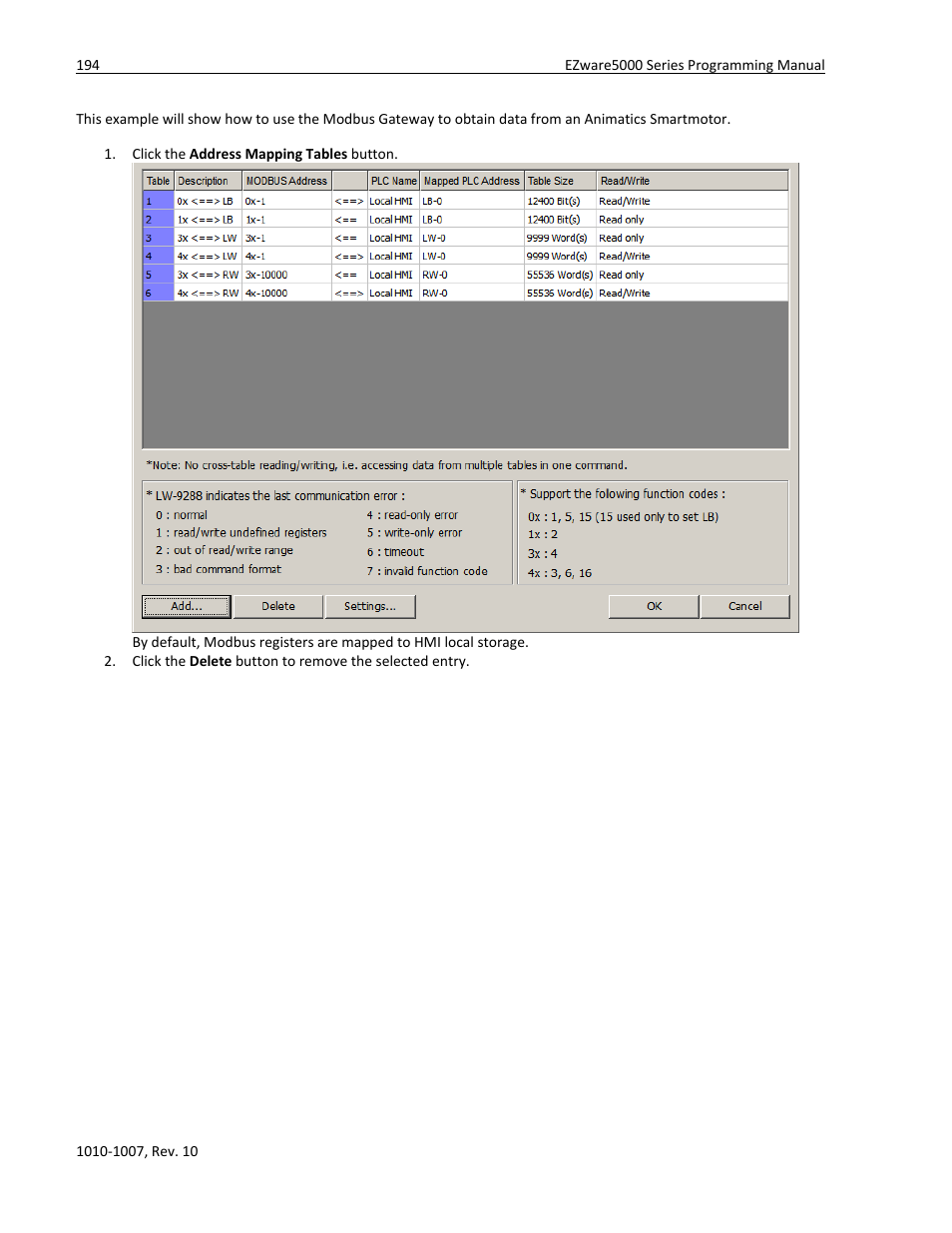Click '2 : out of read/write range' text

pos(225,551)
